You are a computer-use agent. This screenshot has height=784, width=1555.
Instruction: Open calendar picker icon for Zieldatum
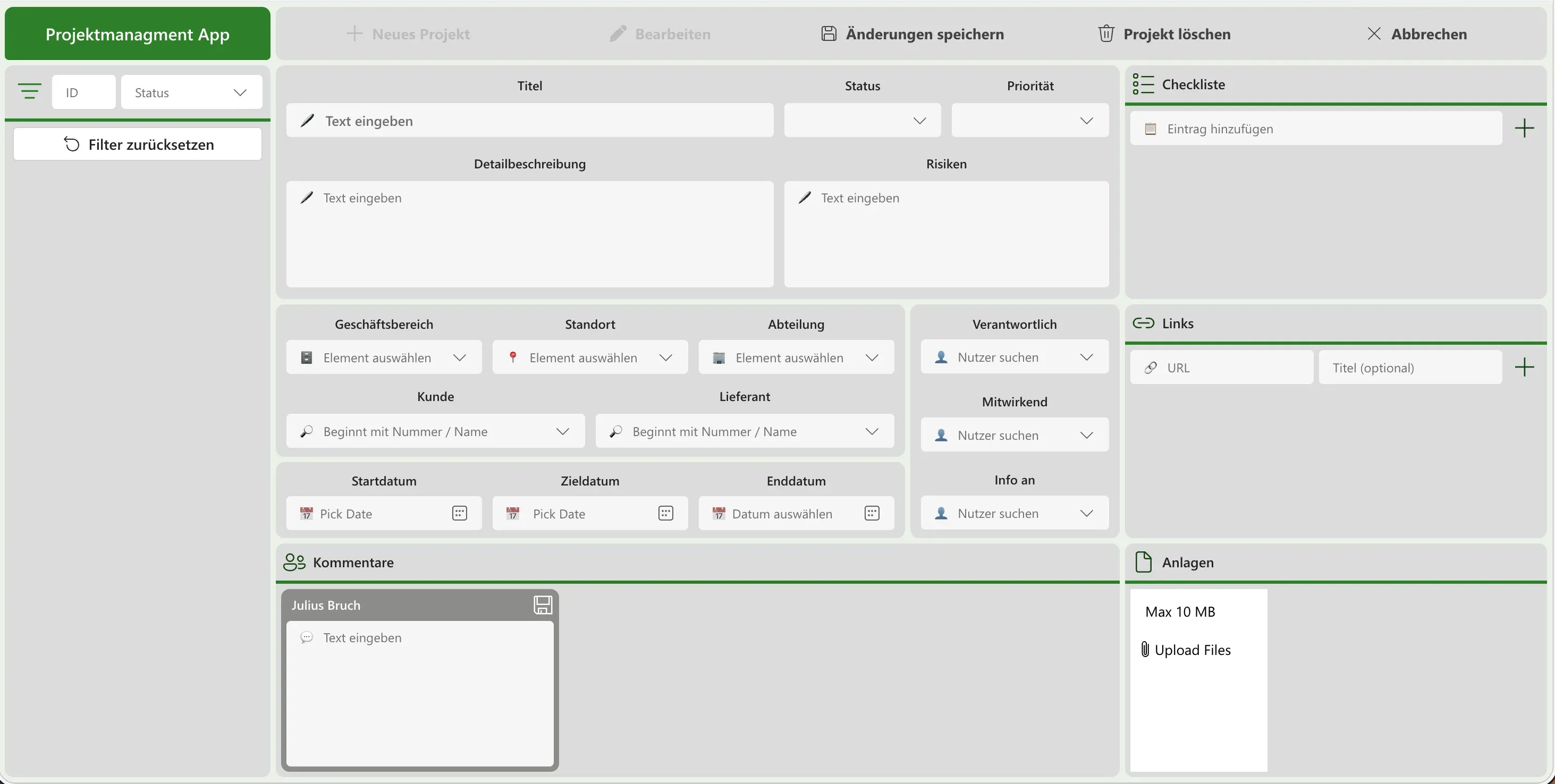(665, 513)
